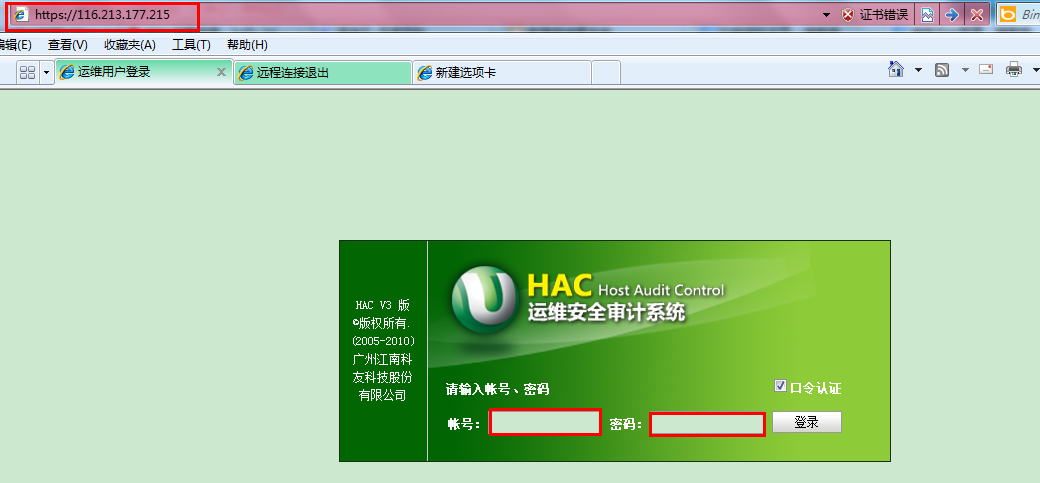Click the 运维安全审计系统 title text

click(606, 311)
